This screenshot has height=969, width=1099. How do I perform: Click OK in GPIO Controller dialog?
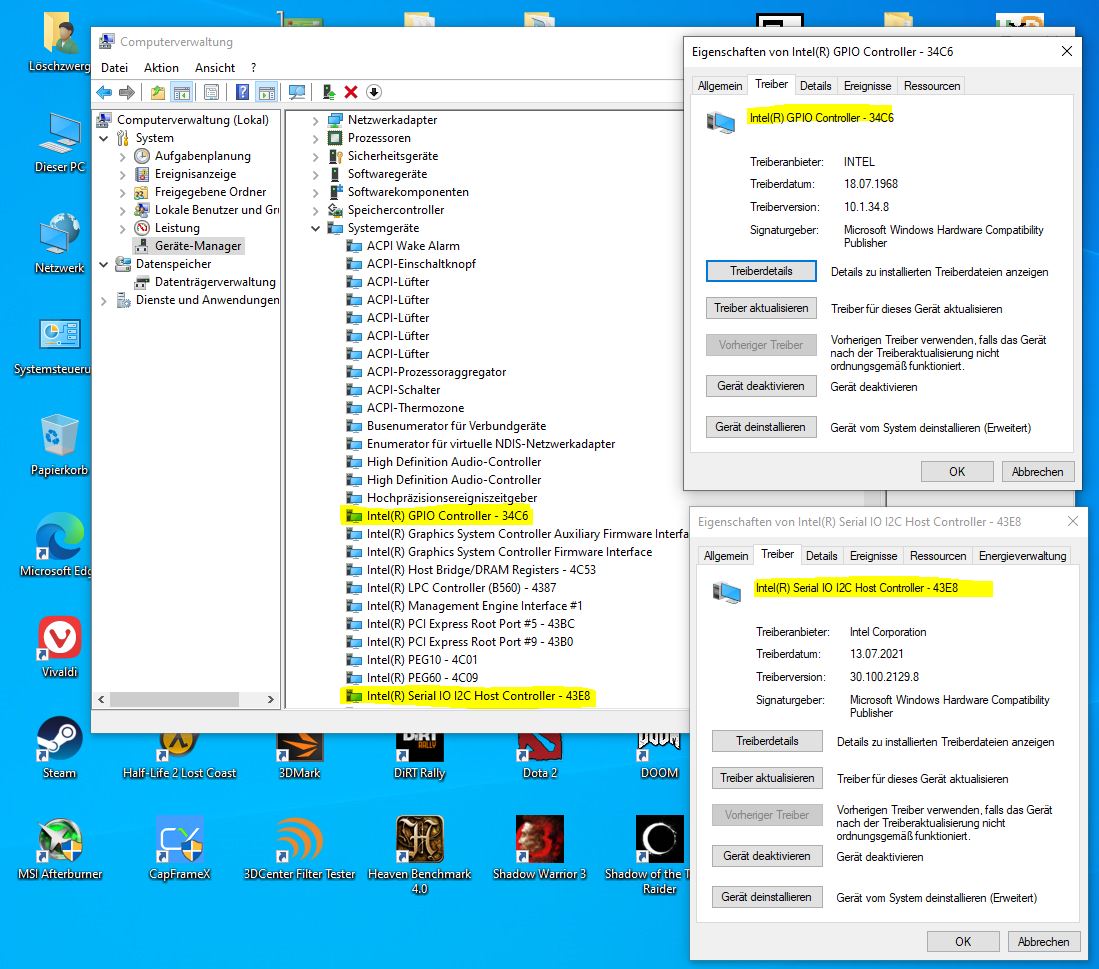pyautogui.click(x=957, y=472)
